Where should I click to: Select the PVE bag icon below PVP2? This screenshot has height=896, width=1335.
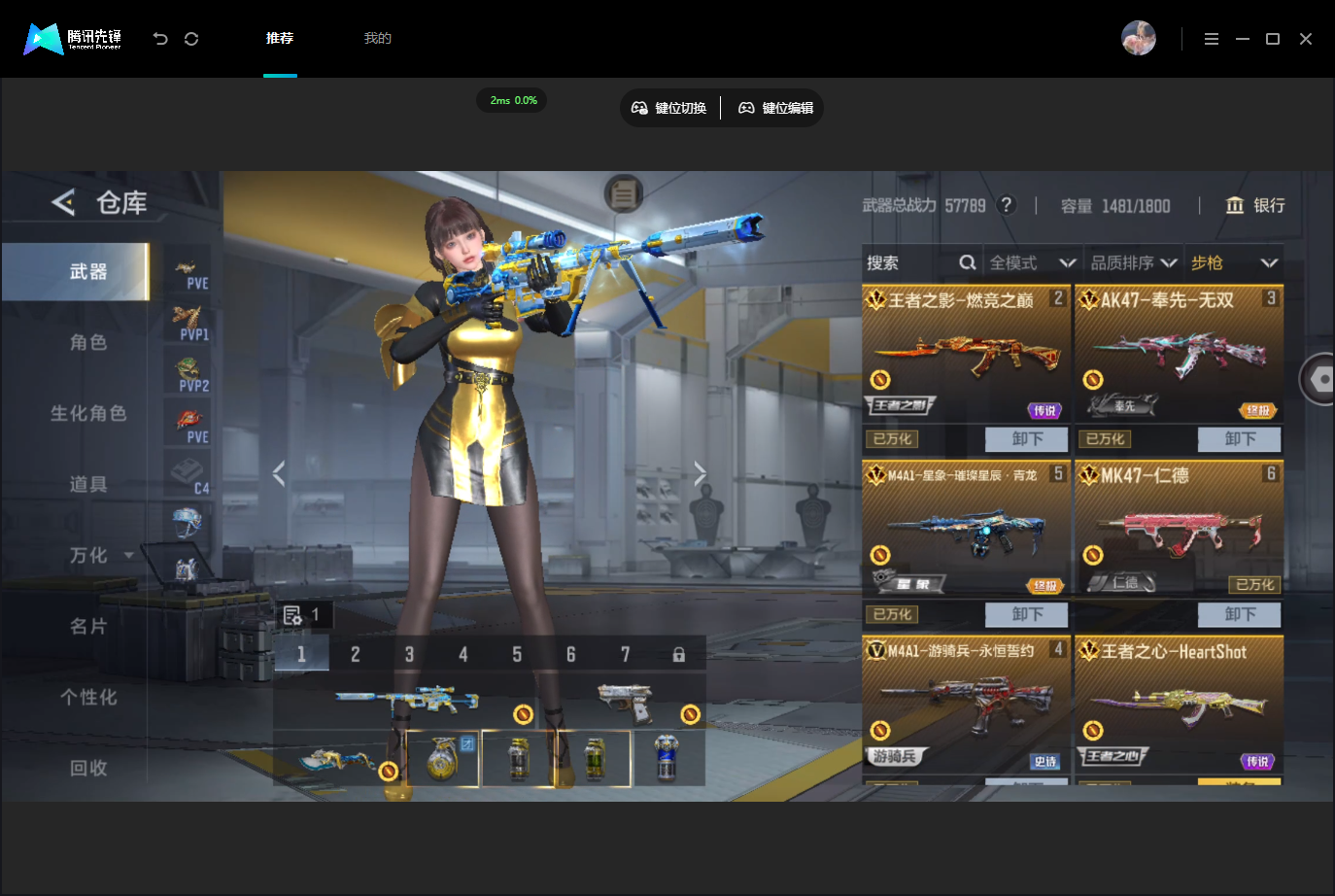[188, 426]
